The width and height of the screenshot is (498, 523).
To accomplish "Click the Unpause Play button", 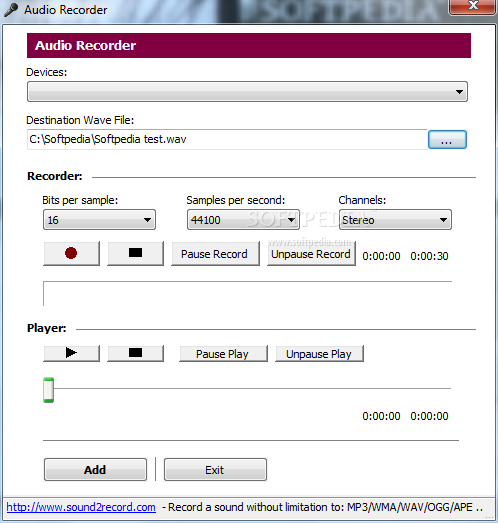I will tap(319, 354).
